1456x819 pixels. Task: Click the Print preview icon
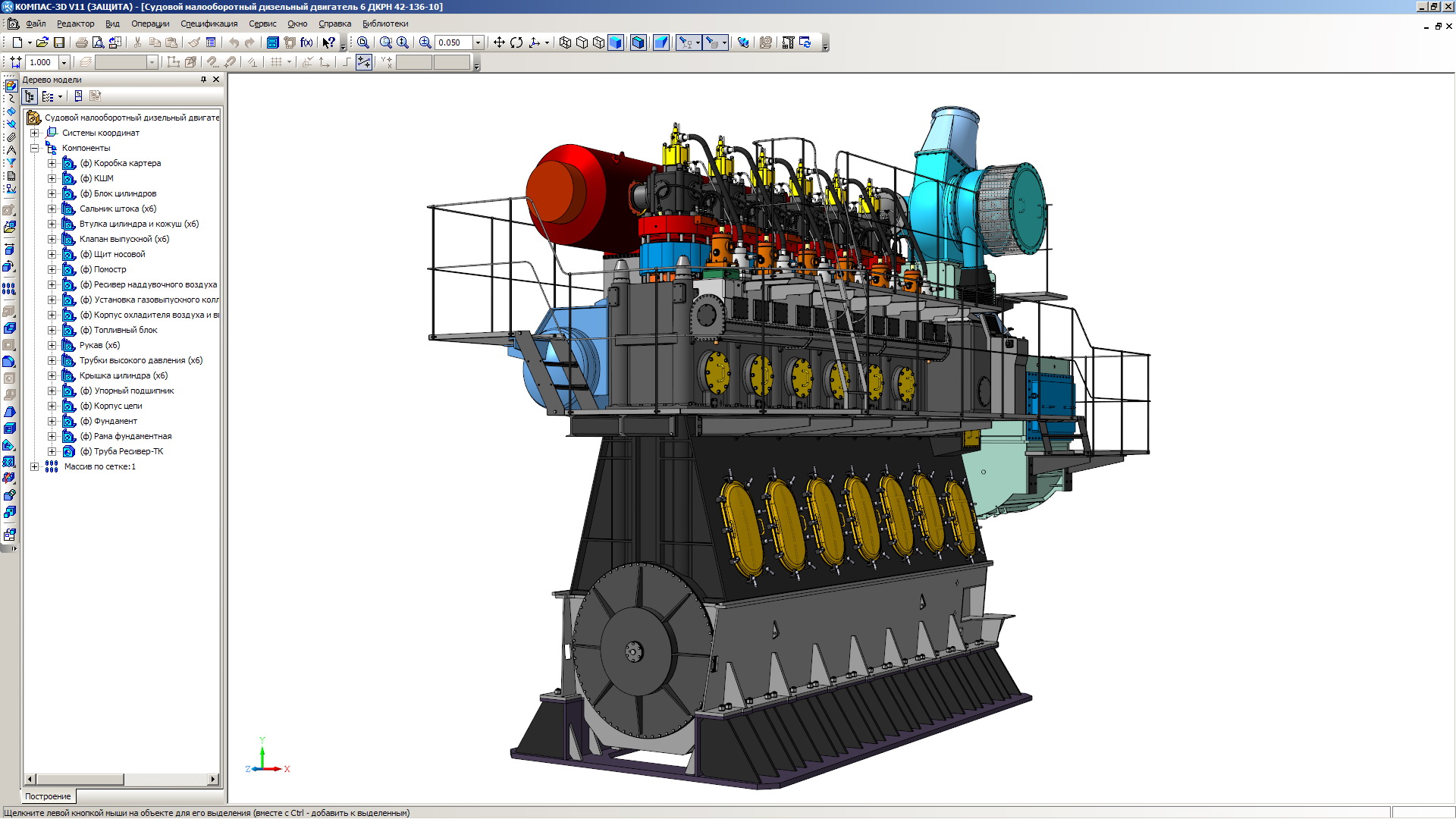point(98,42)
